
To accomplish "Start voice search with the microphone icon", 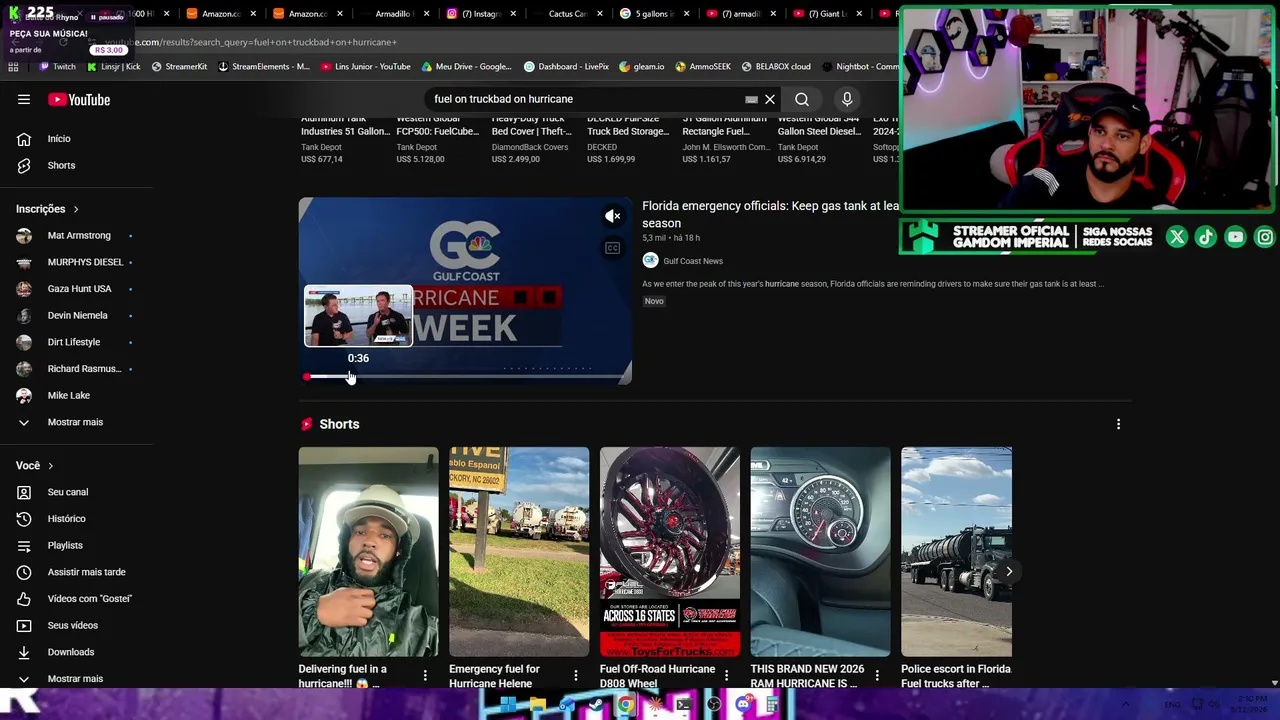I will 847,99.
